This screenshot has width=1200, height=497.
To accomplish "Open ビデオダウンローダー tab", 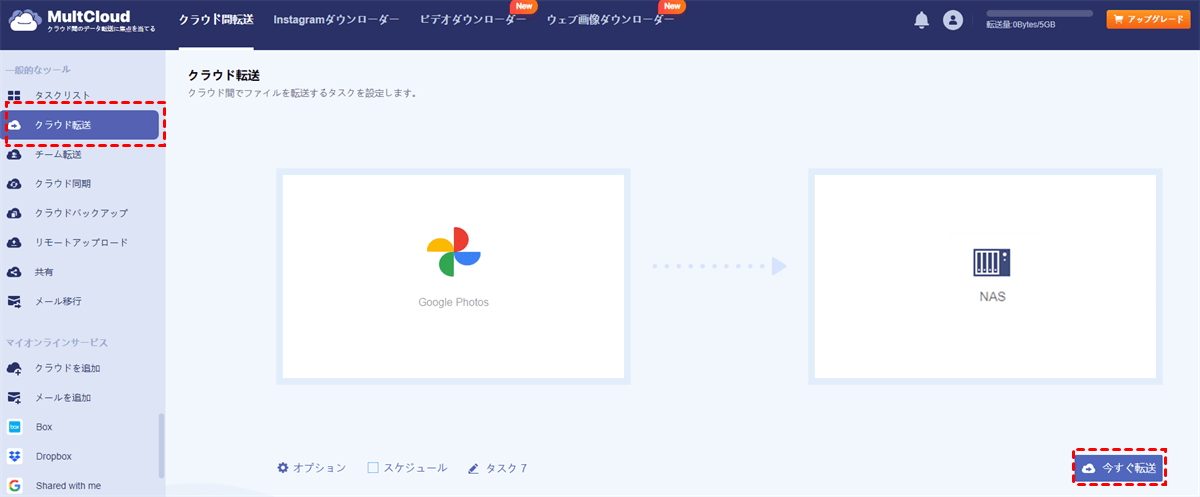I will point(473,20).
